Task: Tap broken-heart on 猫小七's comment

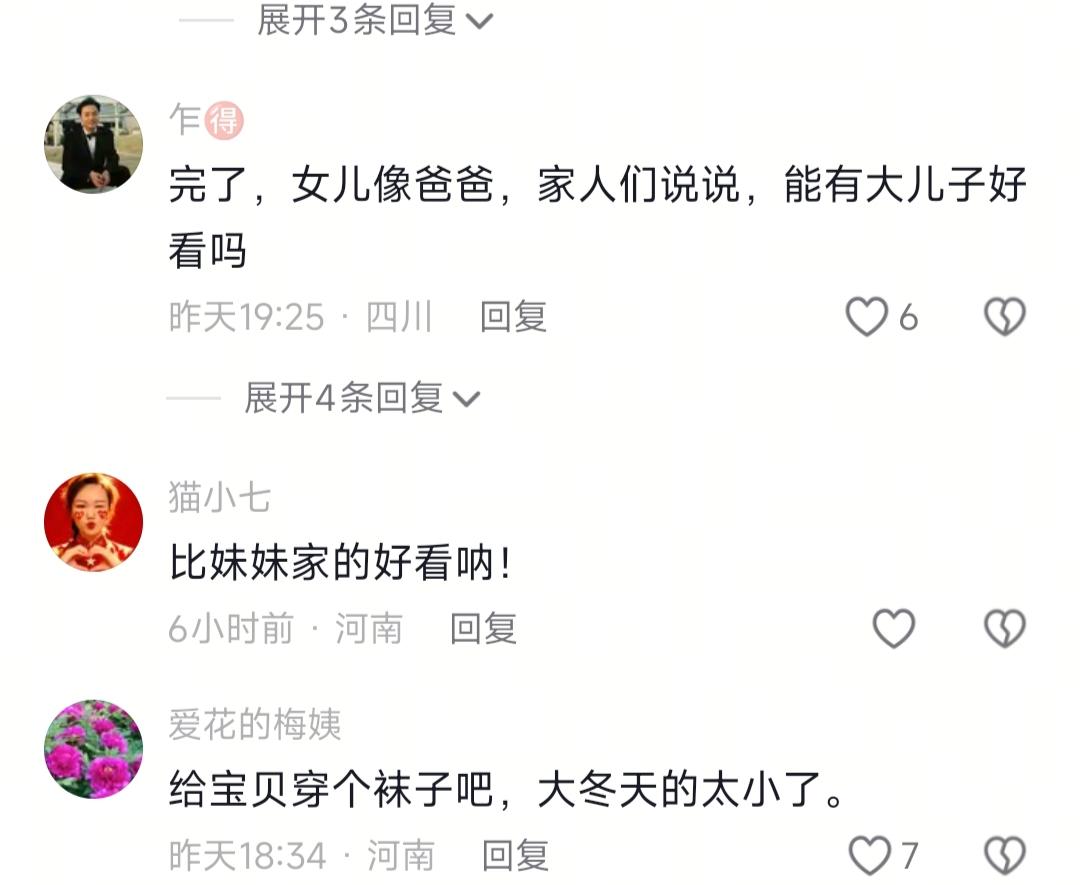Action: [1005, 628]
